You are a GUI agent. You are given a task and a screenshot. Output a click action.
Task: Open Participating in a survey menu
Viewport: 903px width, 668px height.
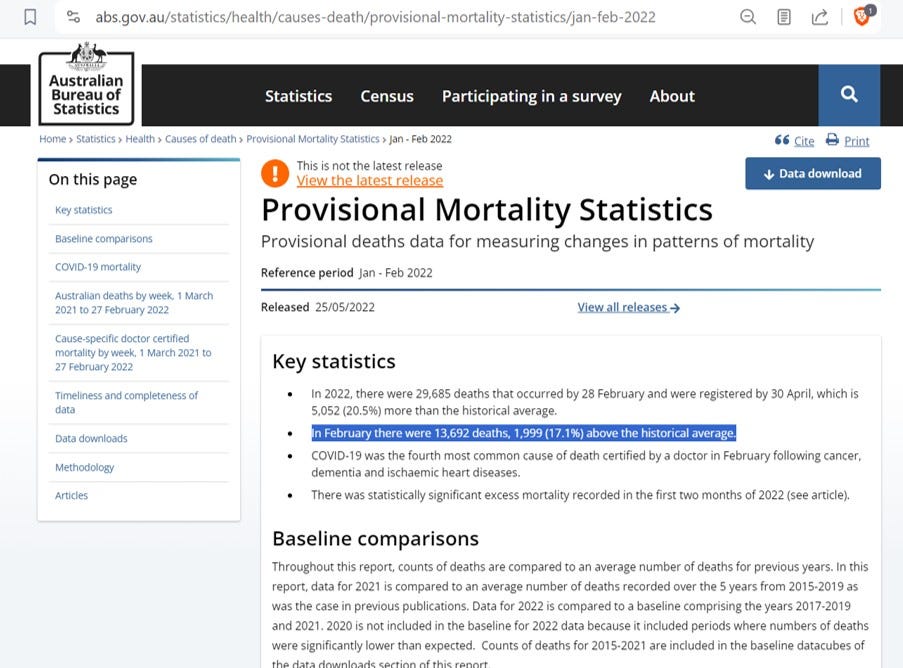[532, 96]
